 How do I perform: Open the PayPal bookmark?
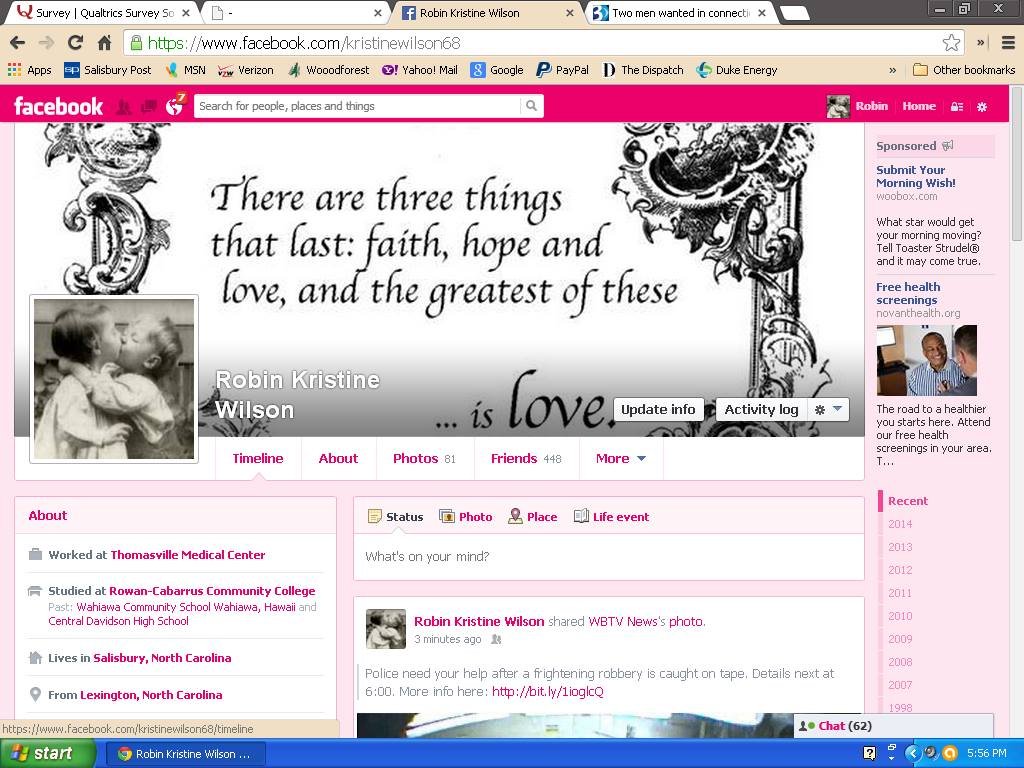point(562,70)
